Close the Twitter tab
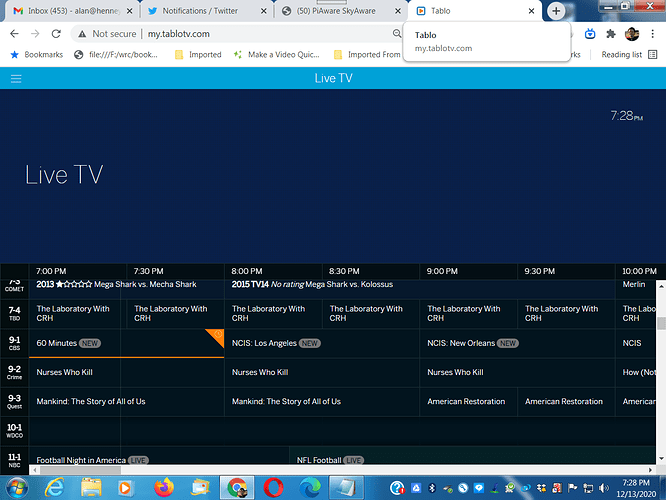The width and height of the screenshot is (666, 500). 264,11
